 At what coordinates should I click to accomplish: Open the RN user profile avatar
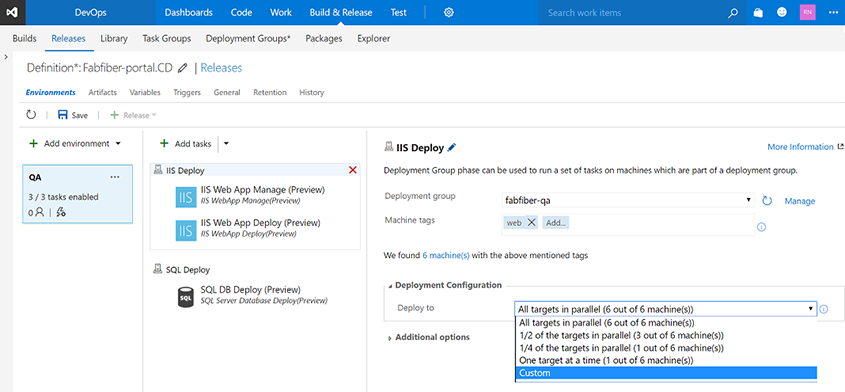coord(807,12)
